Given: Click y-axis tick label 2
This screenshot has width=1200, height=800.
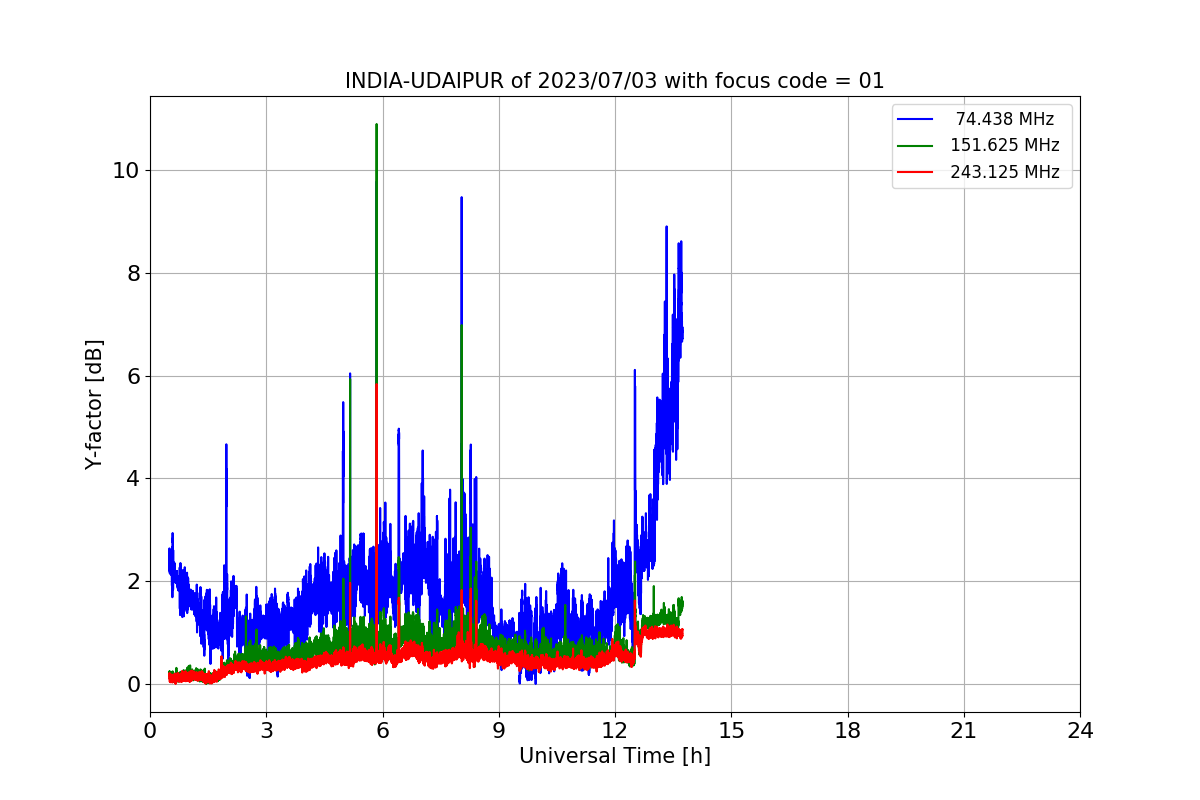Looking at the screenshot, I should [x=132, y=581].
